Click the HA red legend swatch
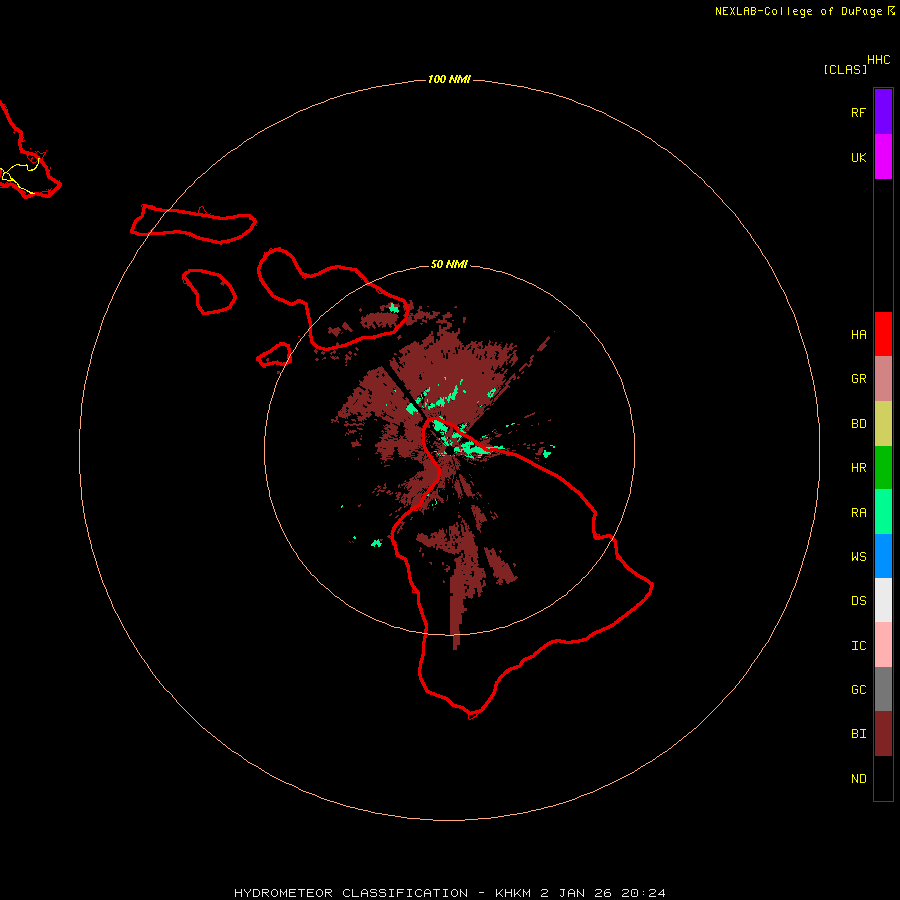 click(x=883, y=334)
